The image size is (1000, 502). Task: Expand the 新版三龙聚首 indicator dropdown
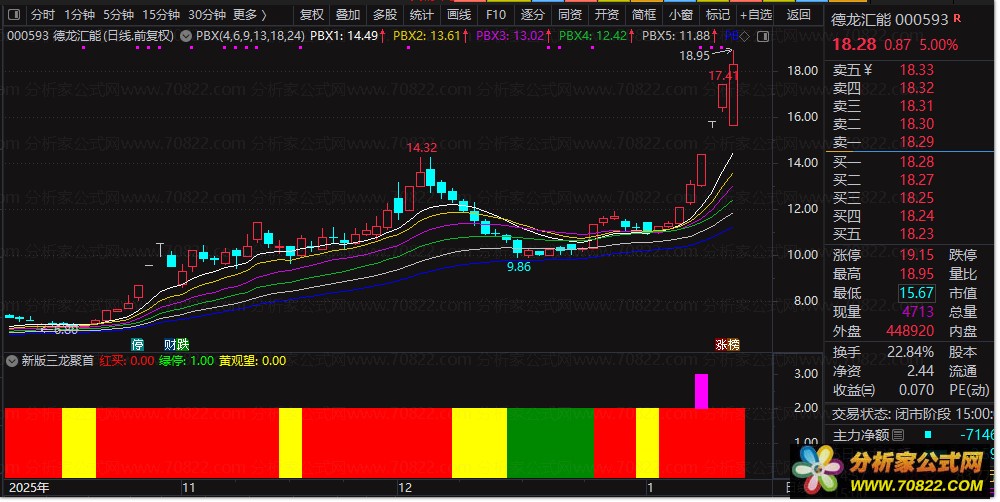tap(12, 361)
